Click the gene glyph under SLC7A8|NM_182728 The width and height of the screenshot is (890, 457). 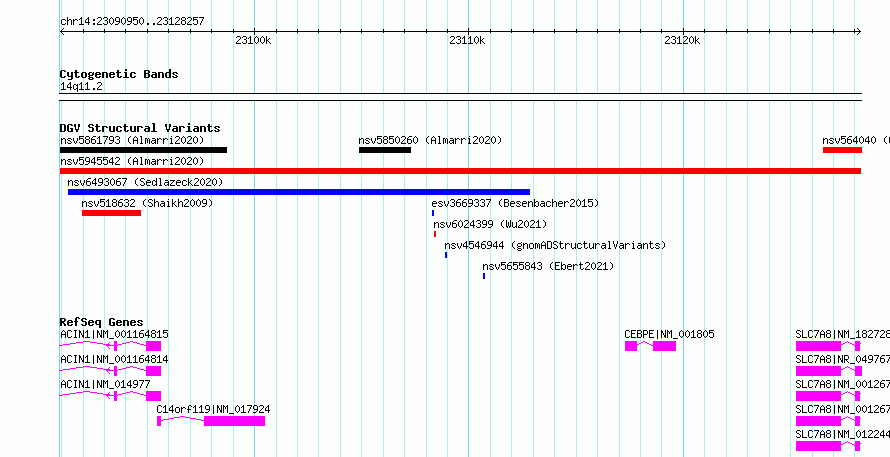(828, 346)
